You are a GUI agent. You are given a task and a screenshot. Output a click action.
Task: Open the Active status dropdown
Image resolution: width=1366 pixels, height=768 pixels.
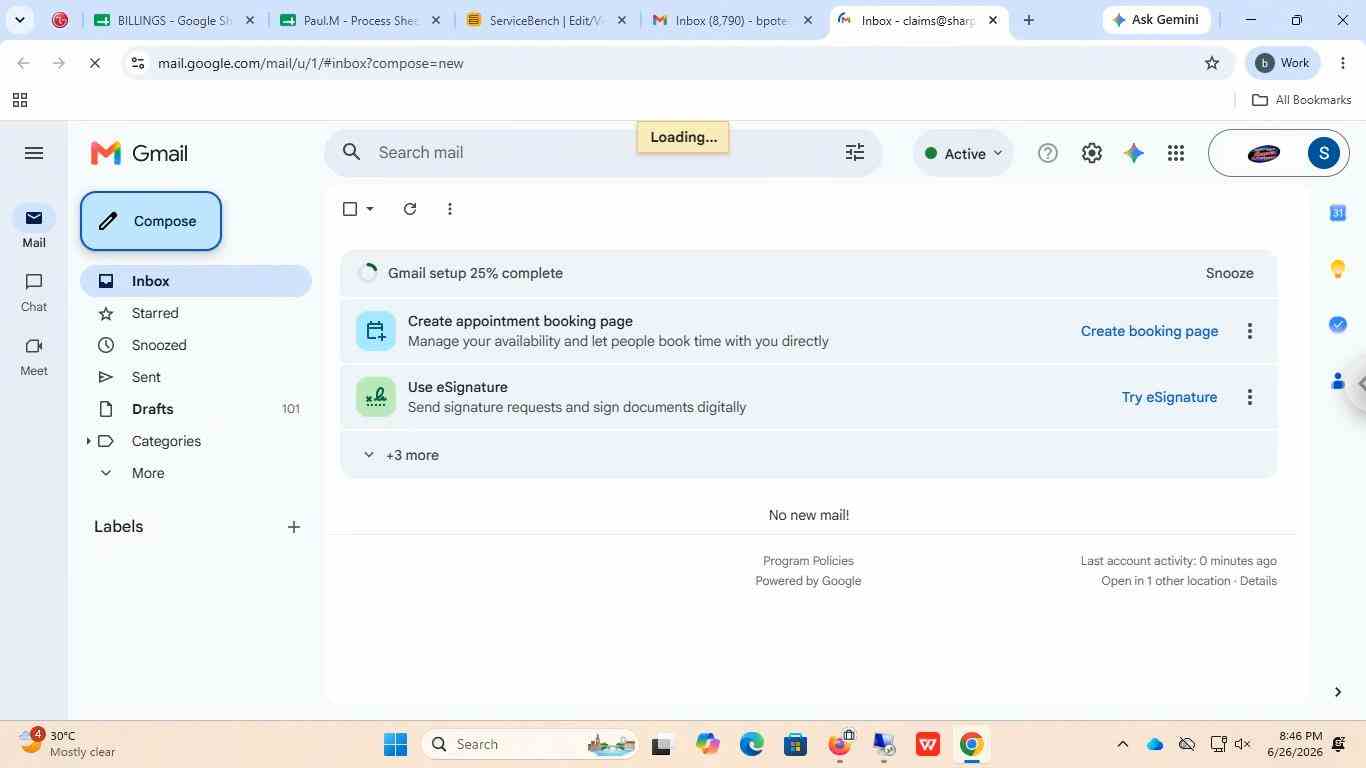click(x=963, y=153)
